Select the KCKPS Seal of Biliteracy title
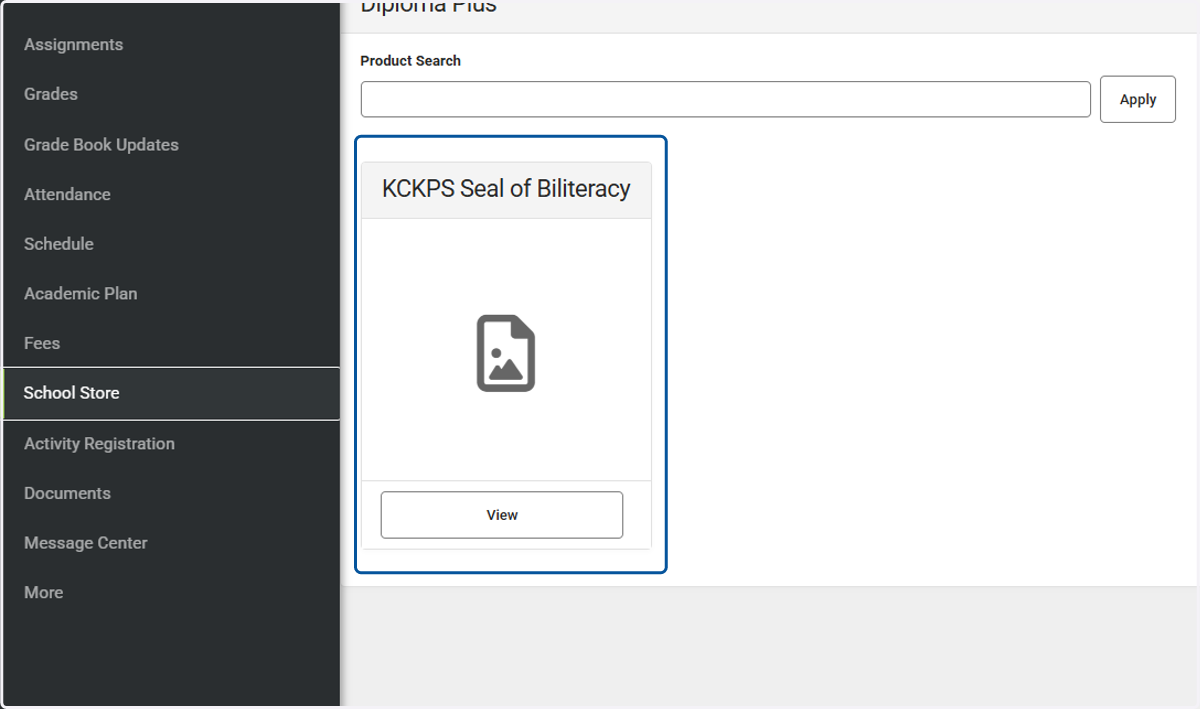Screen dimensions: 1200x709 tap(506, 189)
